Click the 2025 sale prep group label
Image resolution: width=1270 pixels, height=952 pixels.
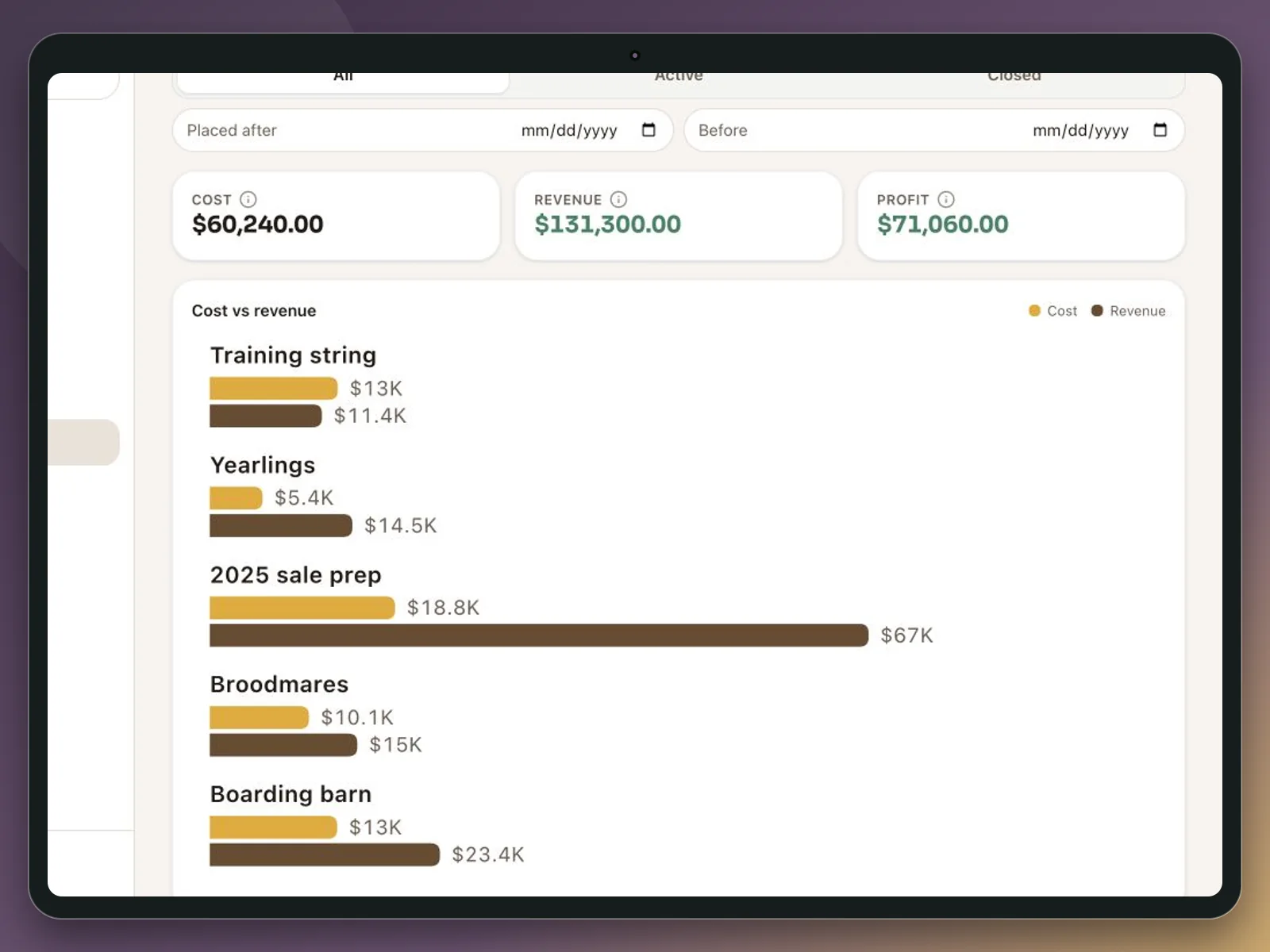(x=295, y=574)
